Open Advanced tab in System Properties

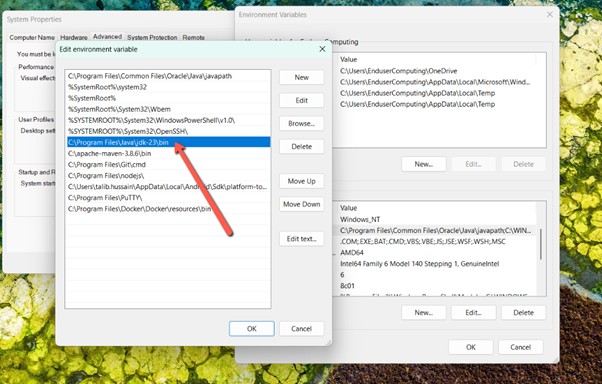[107, 37]
